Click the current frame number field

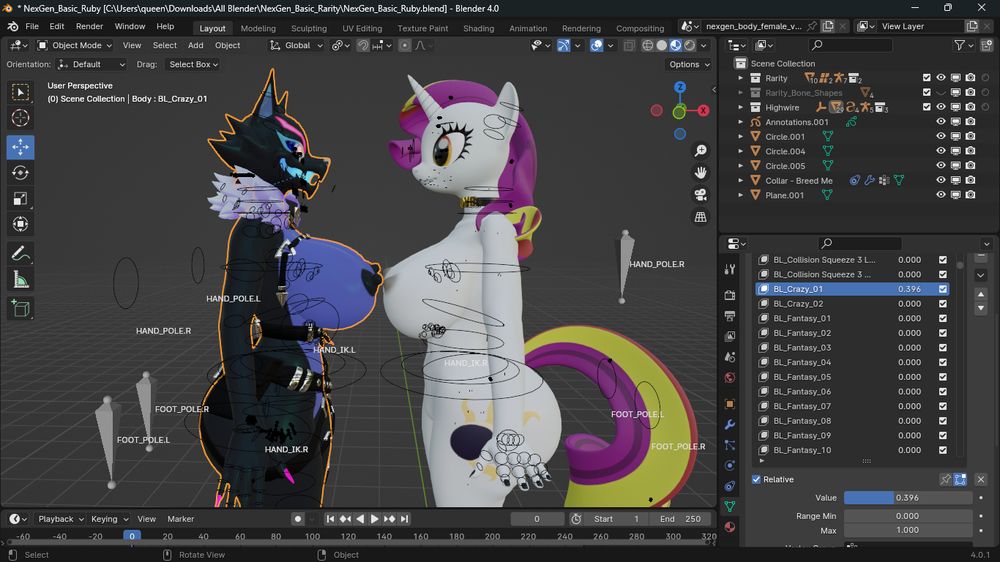(537, 519)
